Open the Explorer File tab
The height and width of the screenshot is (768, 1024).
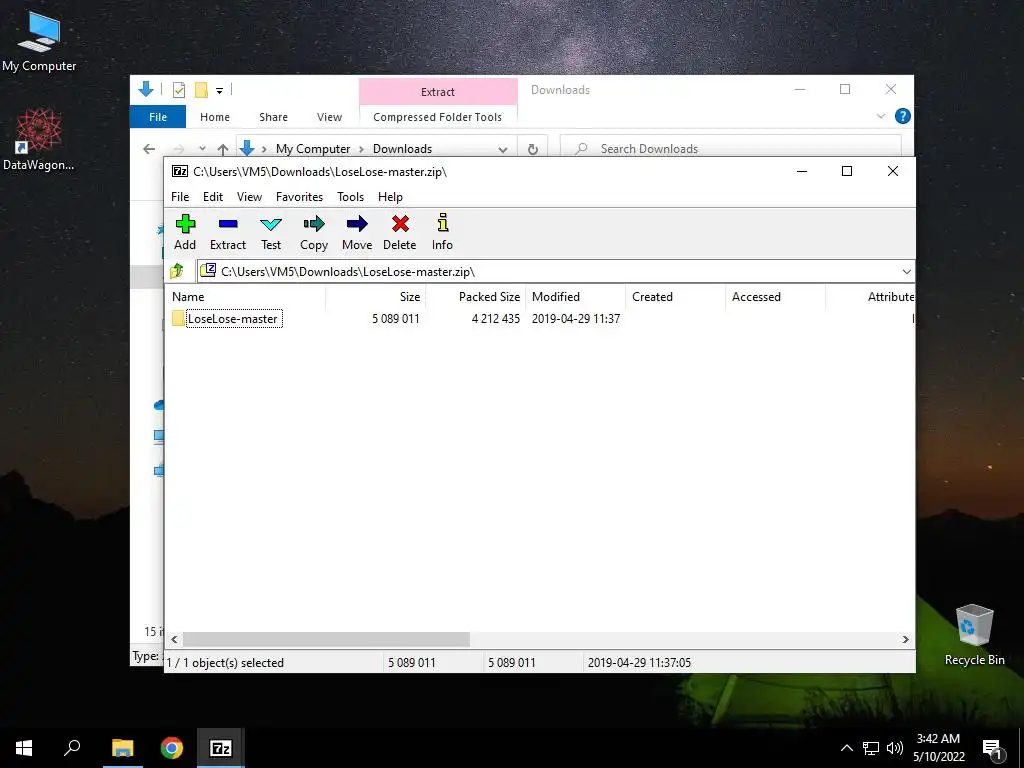click(158, 117)
